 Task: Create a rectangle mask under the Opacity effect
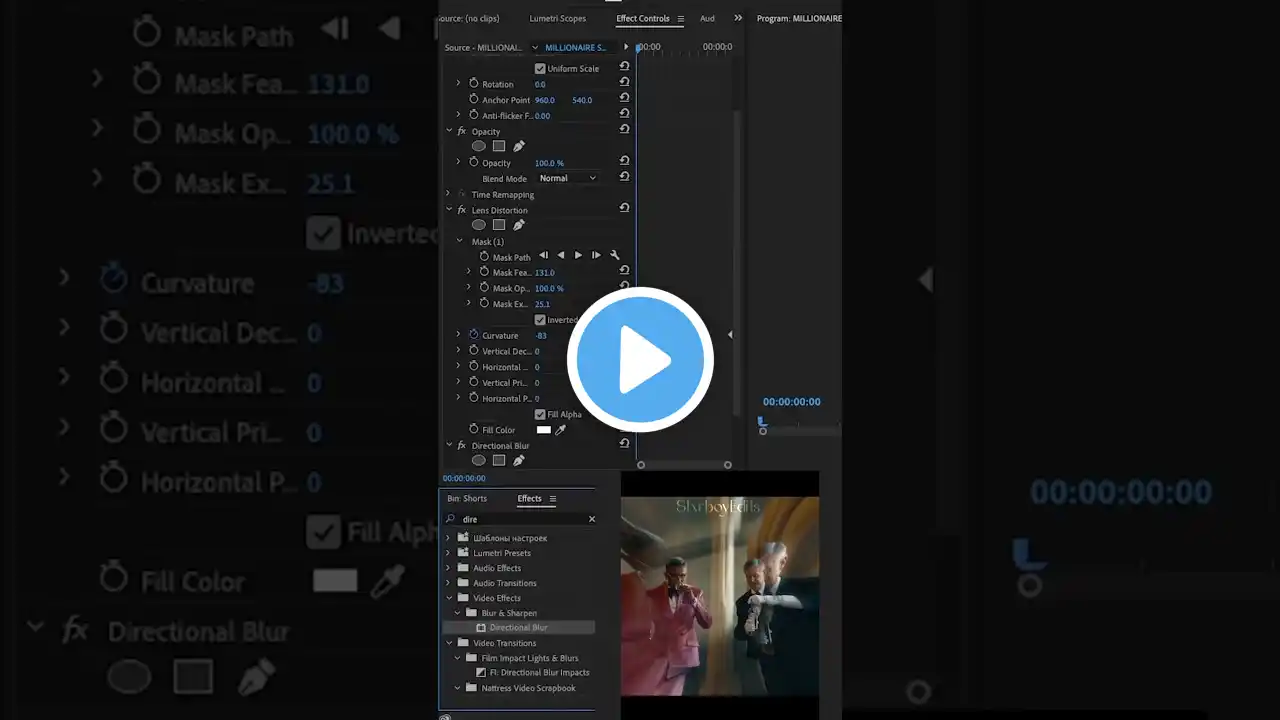(499, 146)
